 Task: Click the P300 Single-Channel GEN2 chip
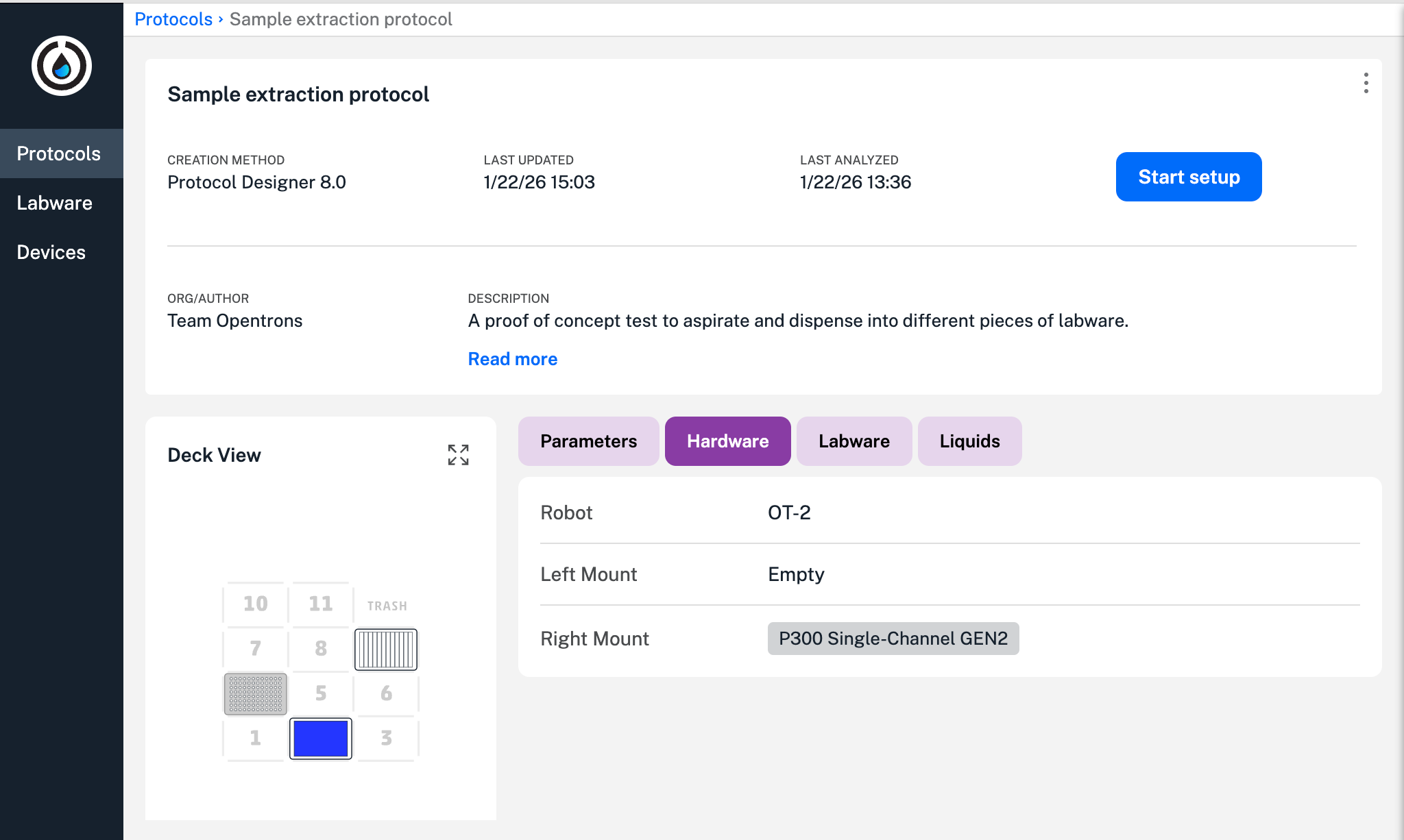pos(893,638)
